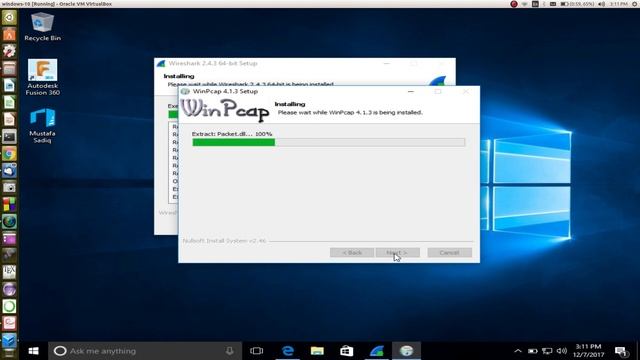Open Ubuntu battery indicator in top panel

[x=576, y=4]
